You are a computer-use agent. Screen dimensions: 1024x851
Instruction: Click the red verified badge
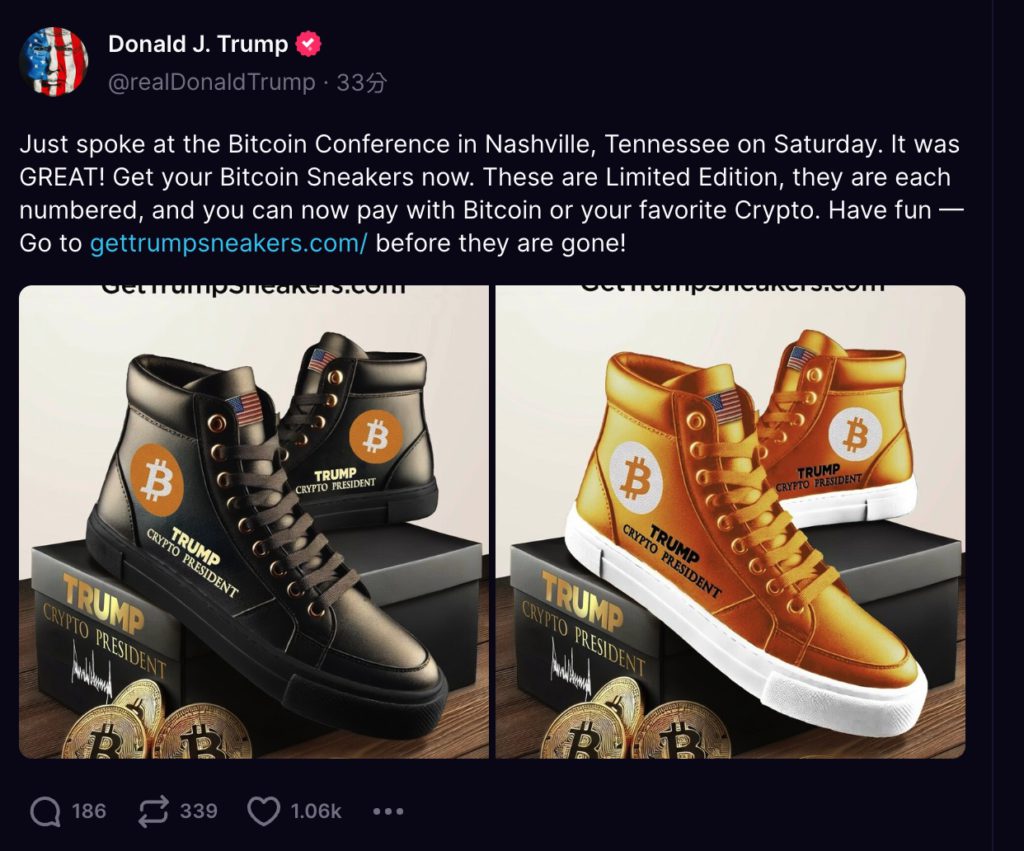pyautogui.click(x=310, y=44)
